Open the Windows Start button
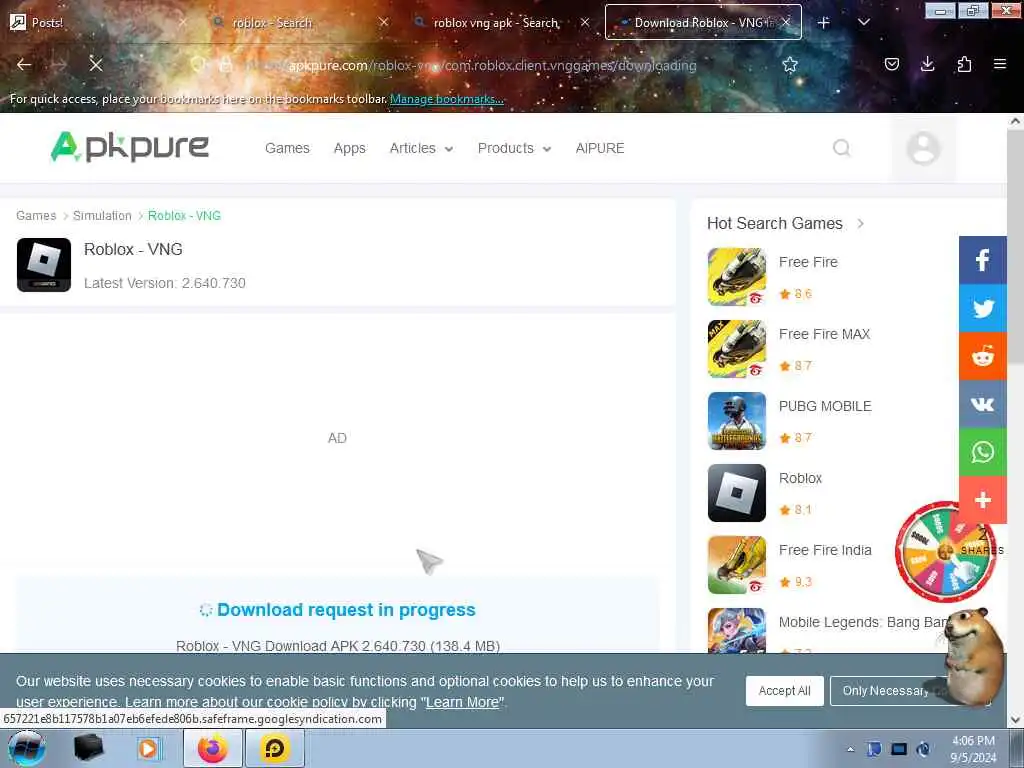The width and height of the screenshot is (1024, 768). tap(27, 748)
